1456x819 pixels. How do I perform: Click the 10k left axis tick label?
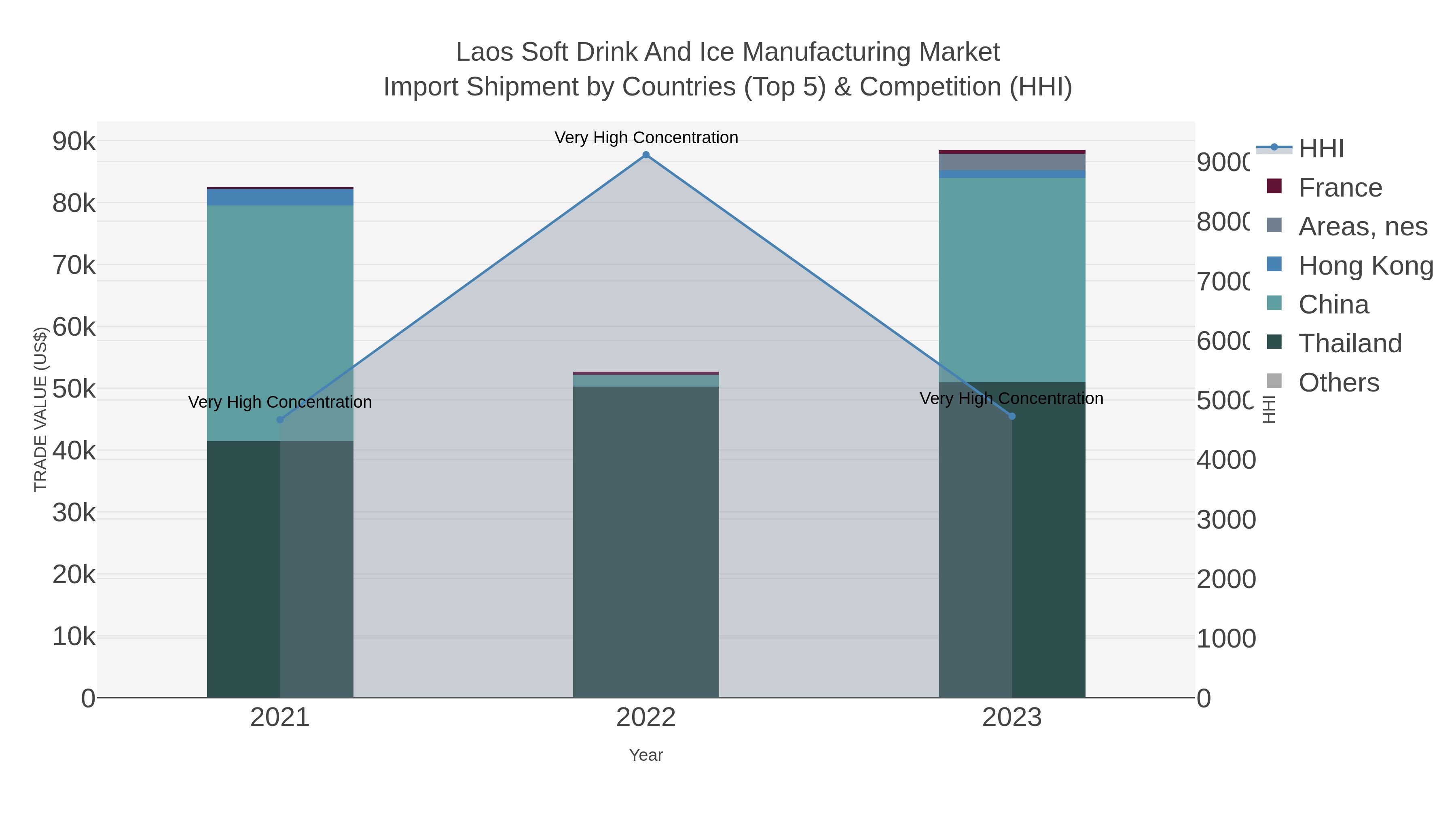click(x=74, y=637)
